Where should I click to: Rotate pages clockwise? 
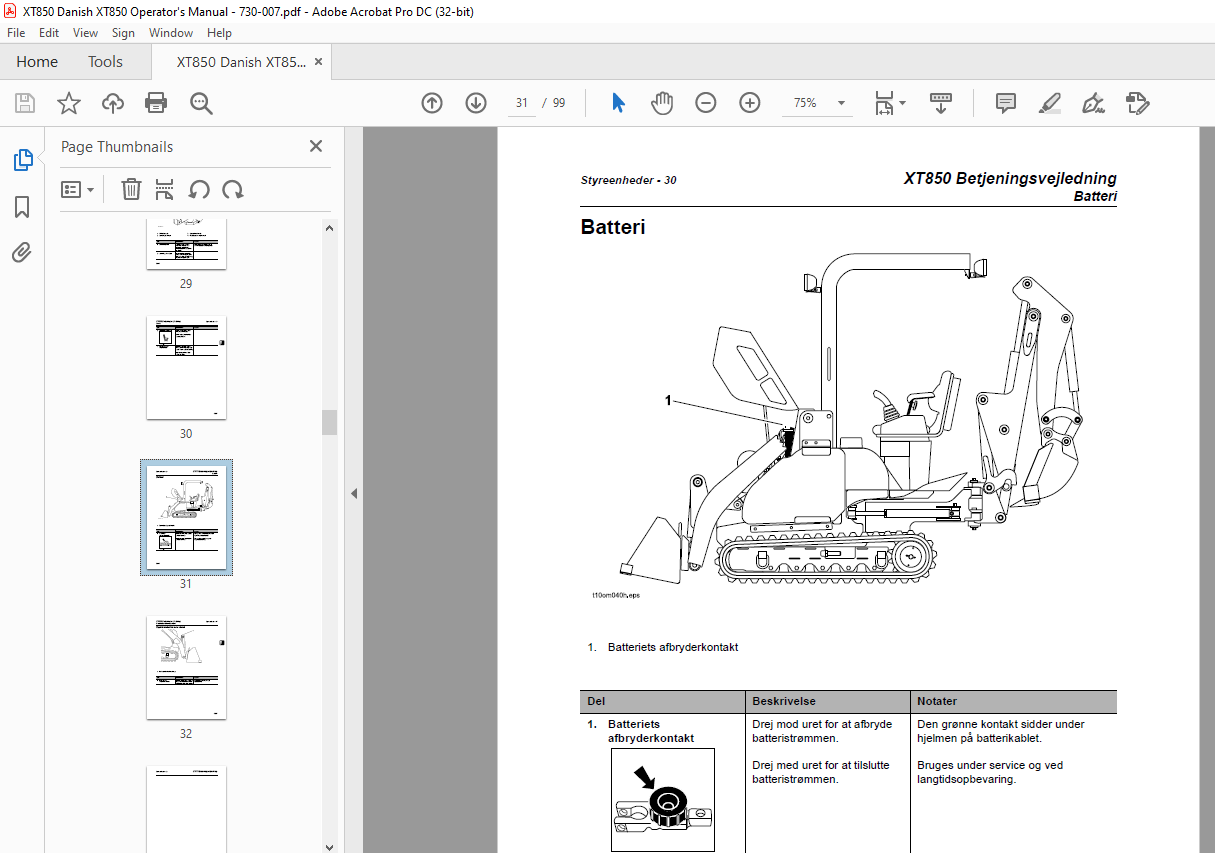pos(233,189)
